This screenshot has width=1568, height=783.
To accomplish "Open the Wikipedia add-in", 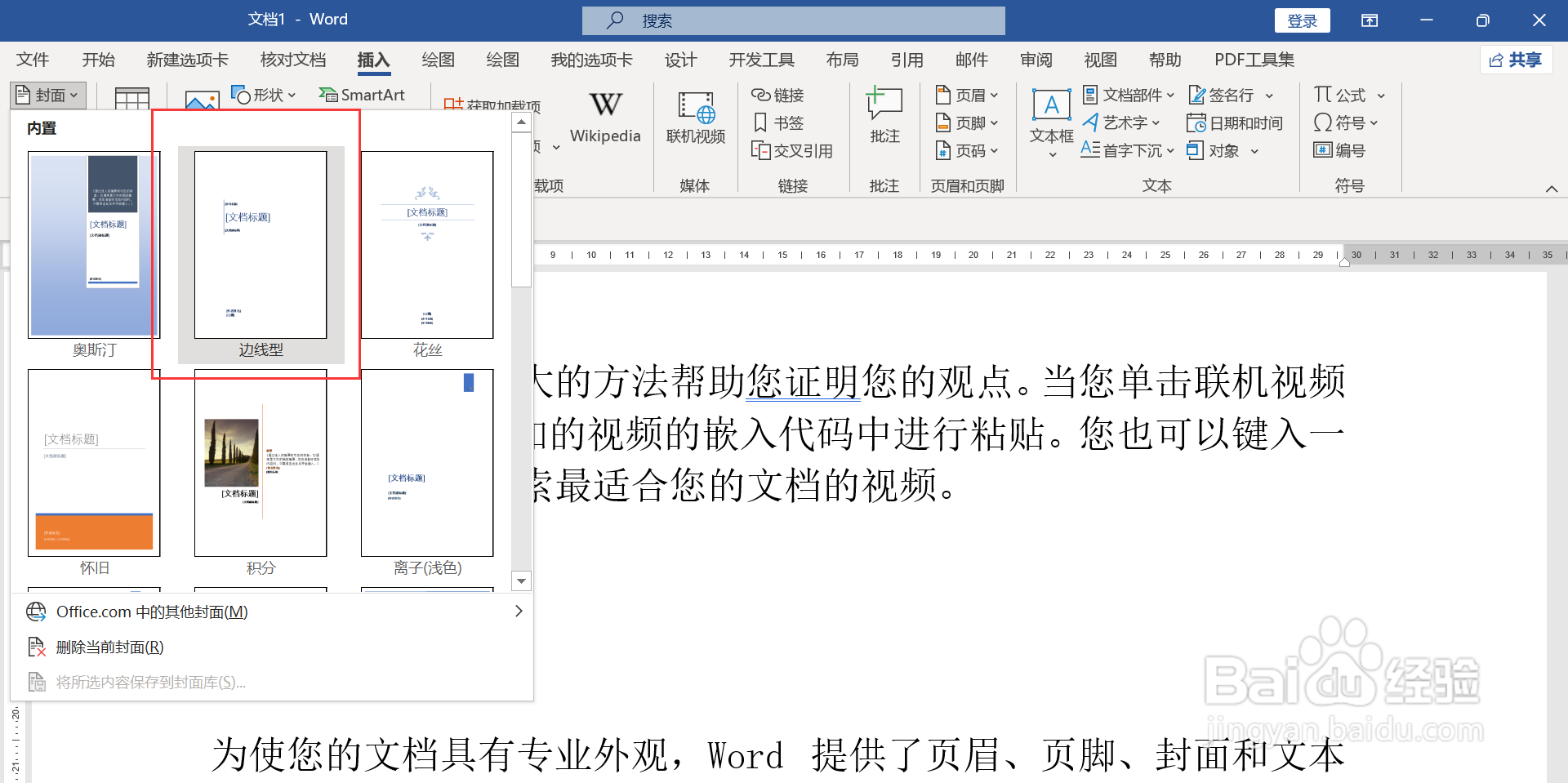I will 605,118.
